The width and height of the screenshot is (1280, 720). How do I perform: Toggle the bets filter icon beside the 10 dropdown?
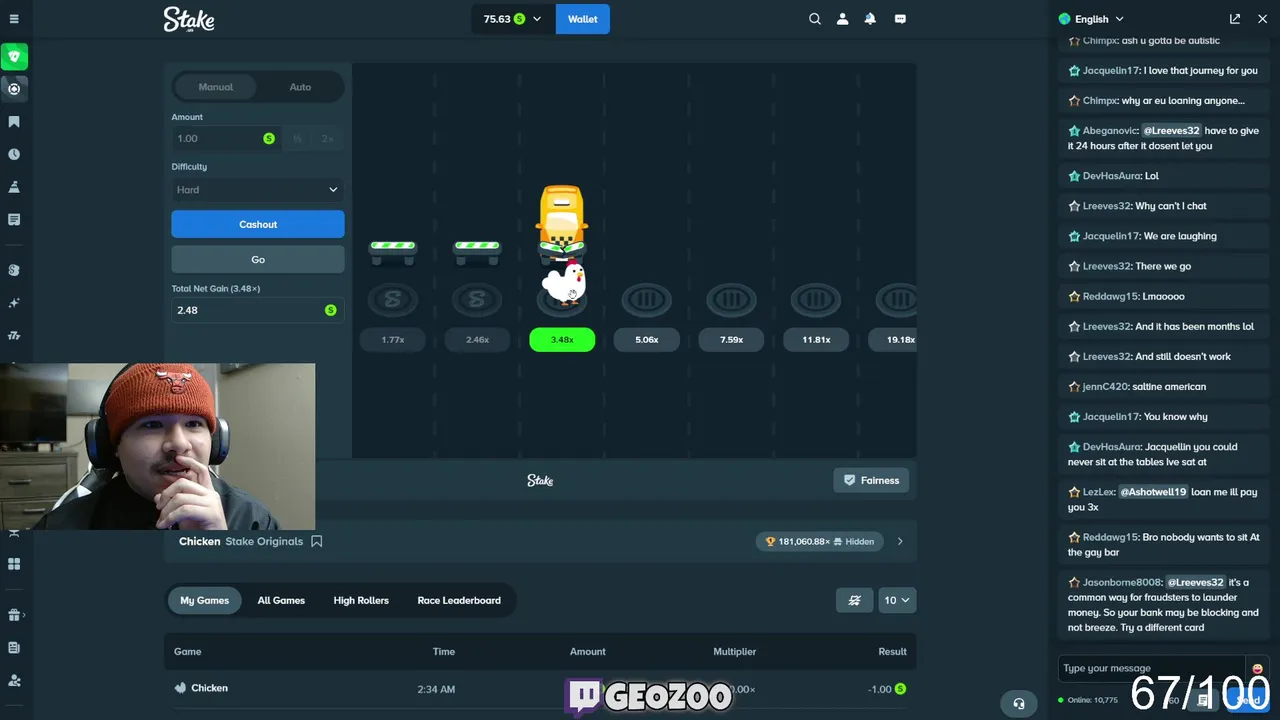tap(854, 600)
